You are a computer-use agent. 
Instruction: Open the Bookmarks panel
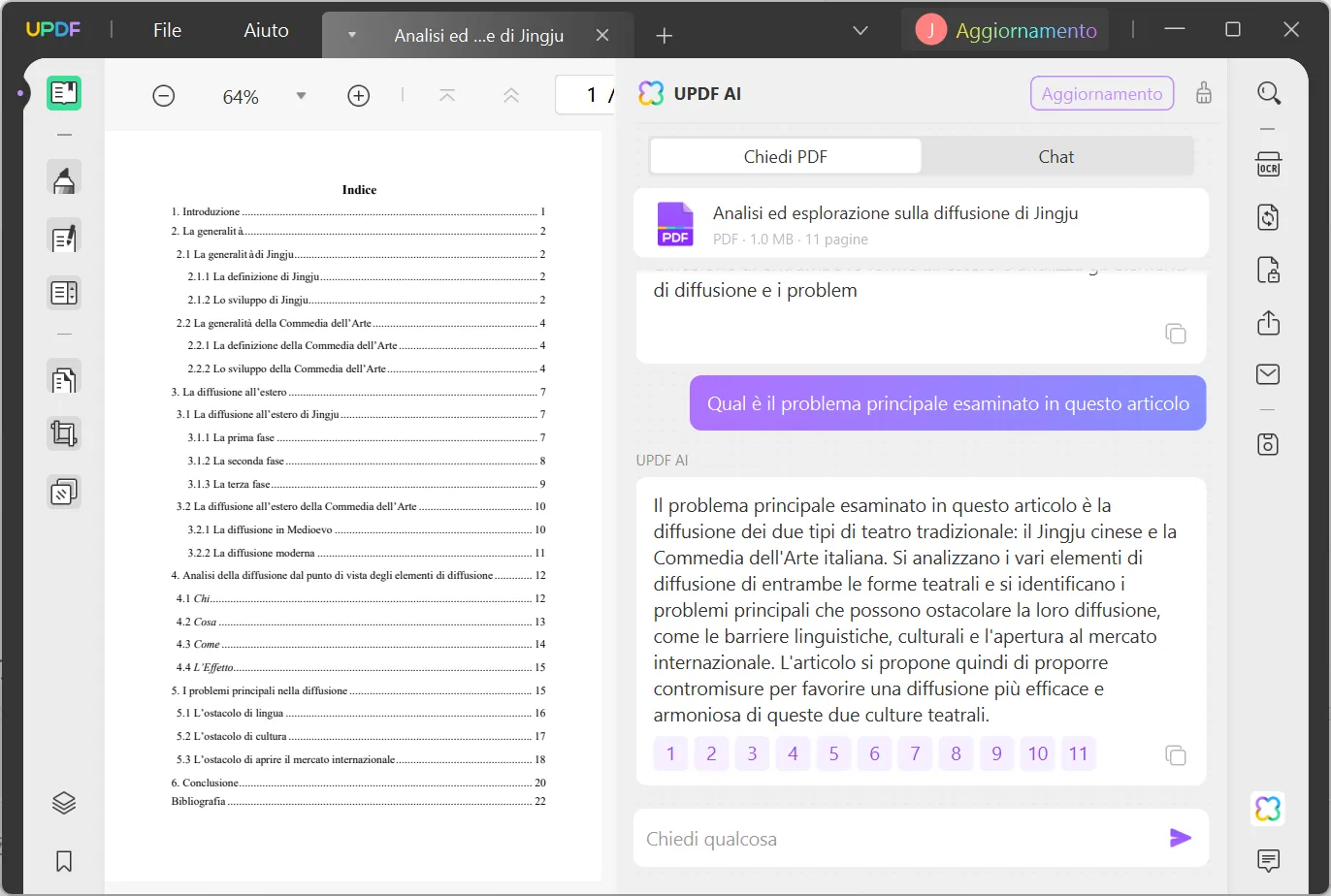64,861
